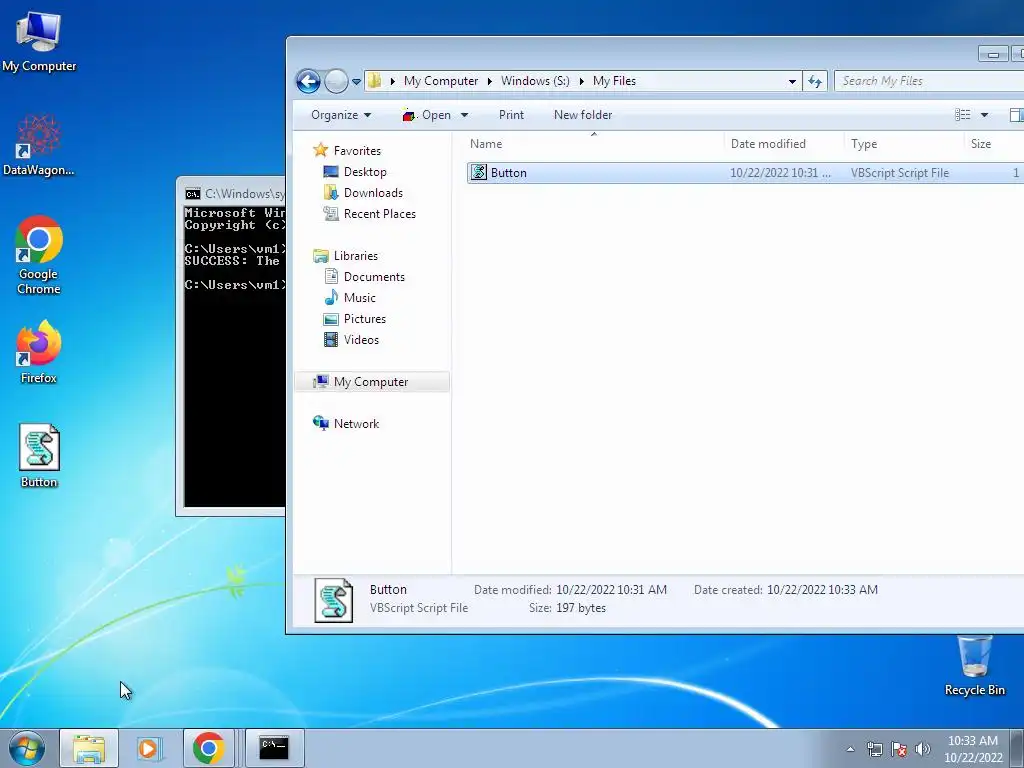Create a New folder

pyautogui.click(x=583, y=115)
